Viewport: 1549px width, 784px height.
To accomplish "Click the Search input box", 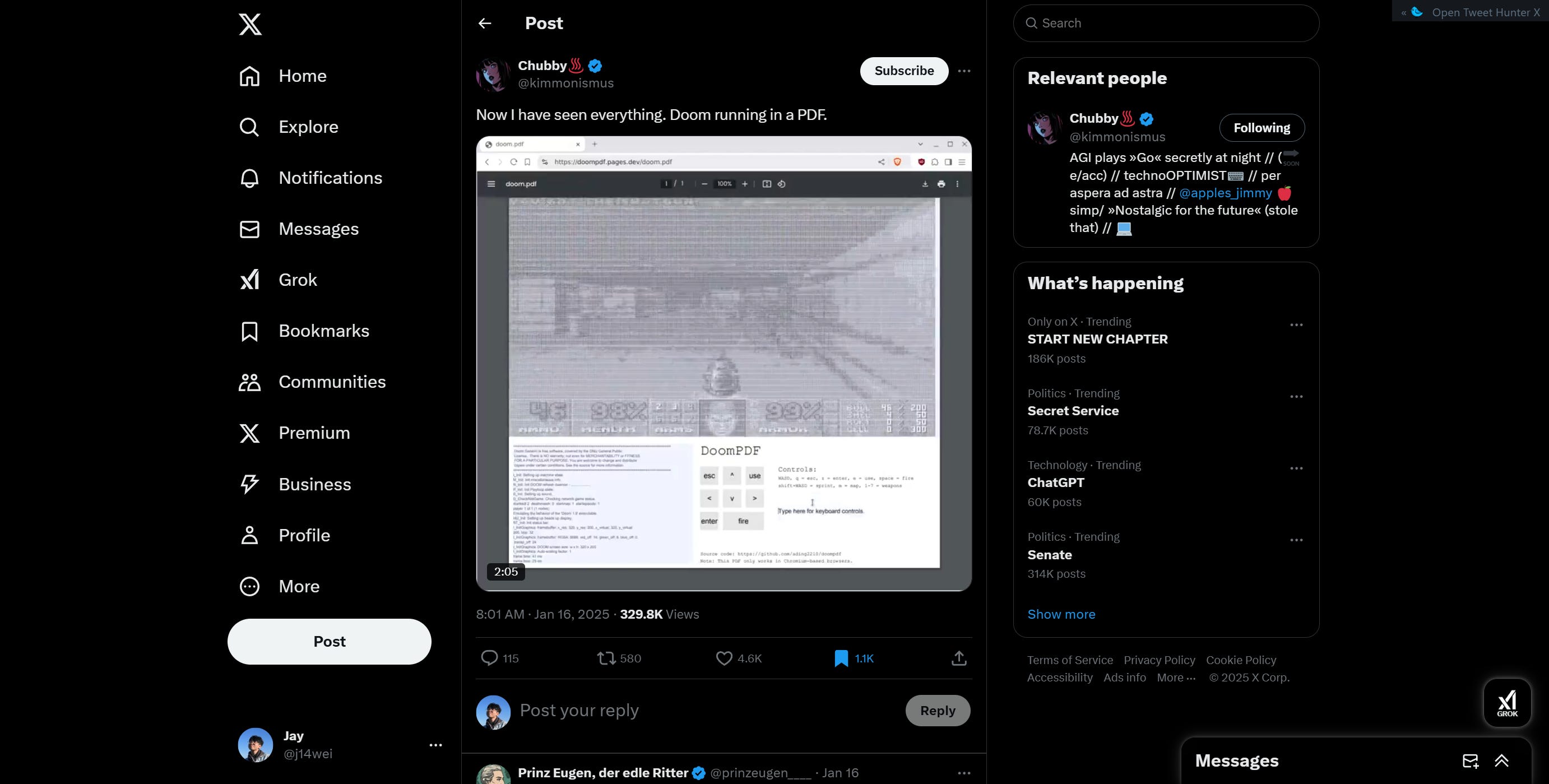I will click(1166, 24).
